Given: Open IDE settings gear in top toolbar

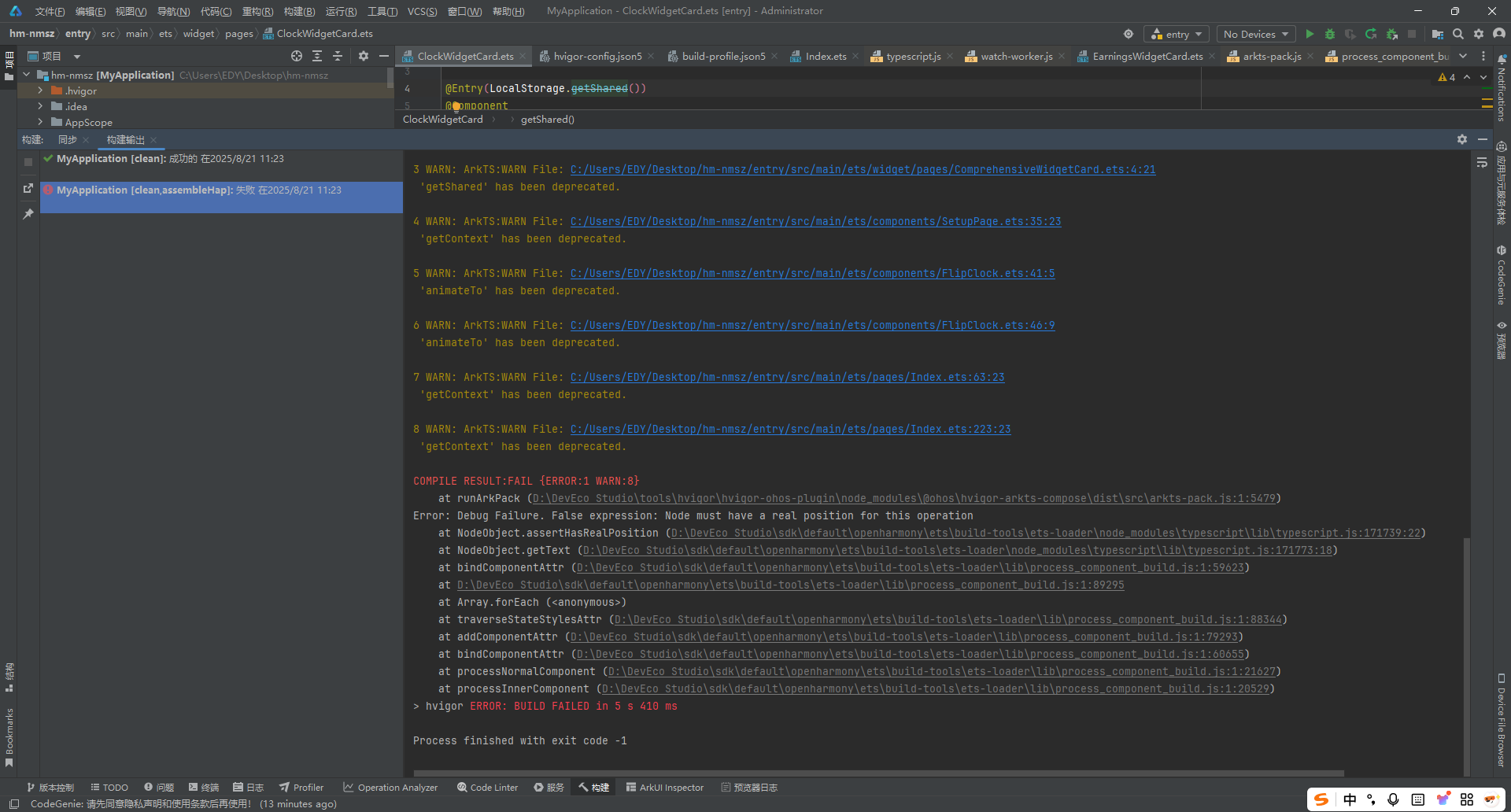Looking at the screenshot, I should point(1479,34).
